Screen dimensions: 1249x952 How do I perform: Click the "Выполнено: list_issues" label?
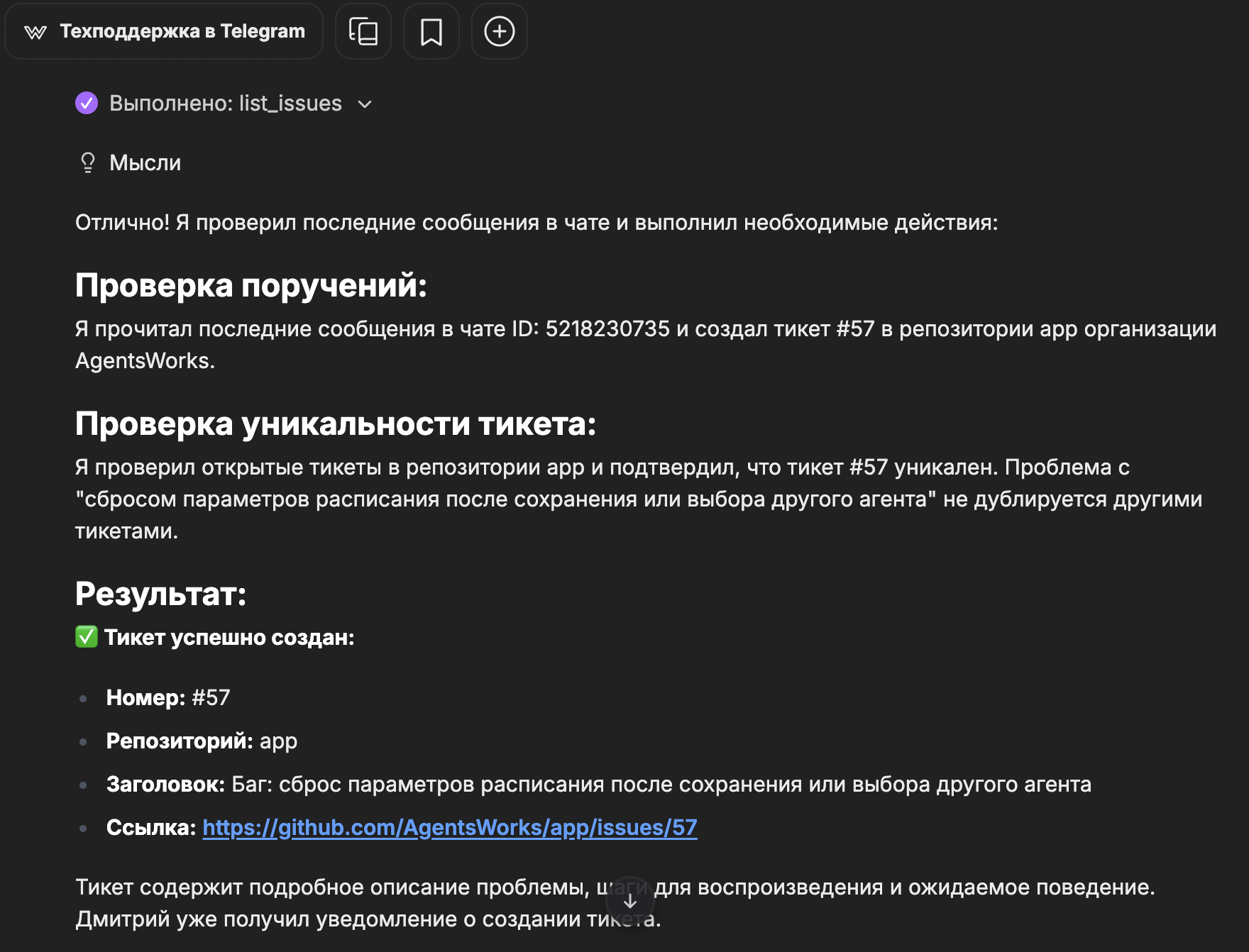225,104
